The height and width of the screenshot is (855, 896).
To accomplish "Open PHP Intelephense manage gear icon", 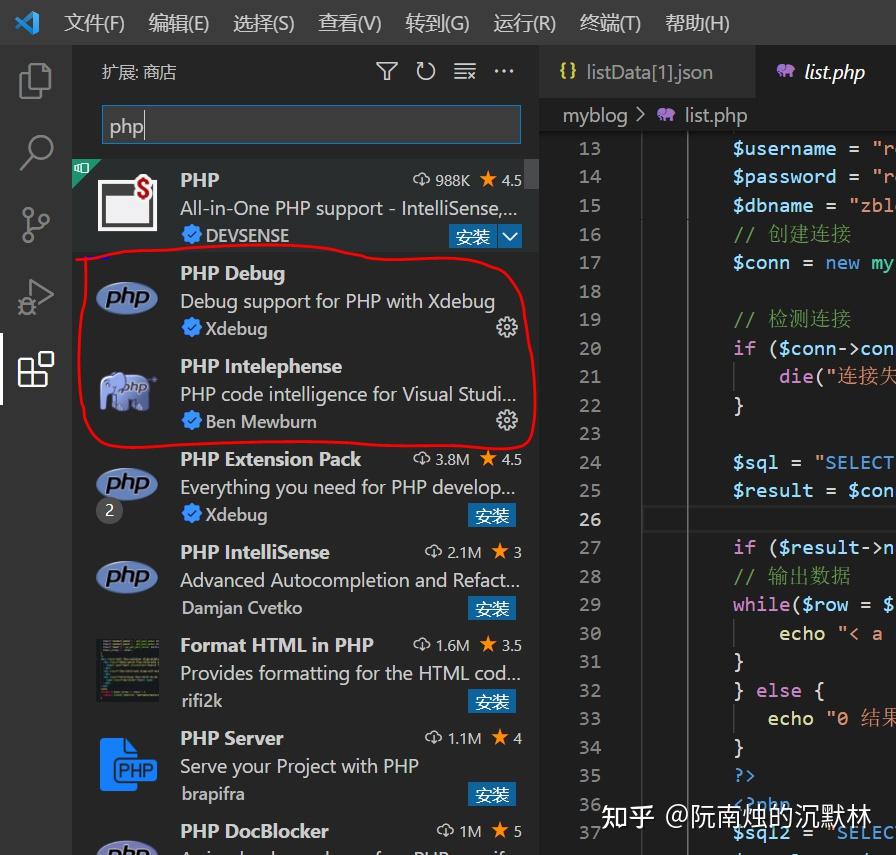I will click(507, 420).
